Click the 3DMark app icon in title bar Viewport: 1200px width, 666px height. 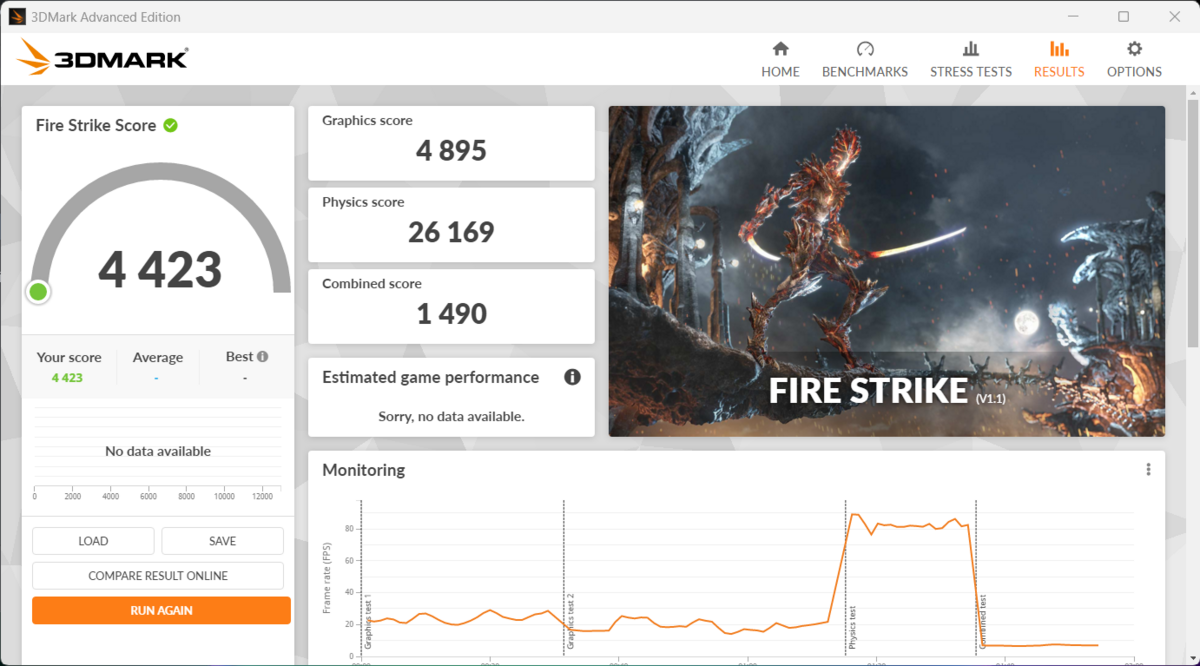point(17,16)
